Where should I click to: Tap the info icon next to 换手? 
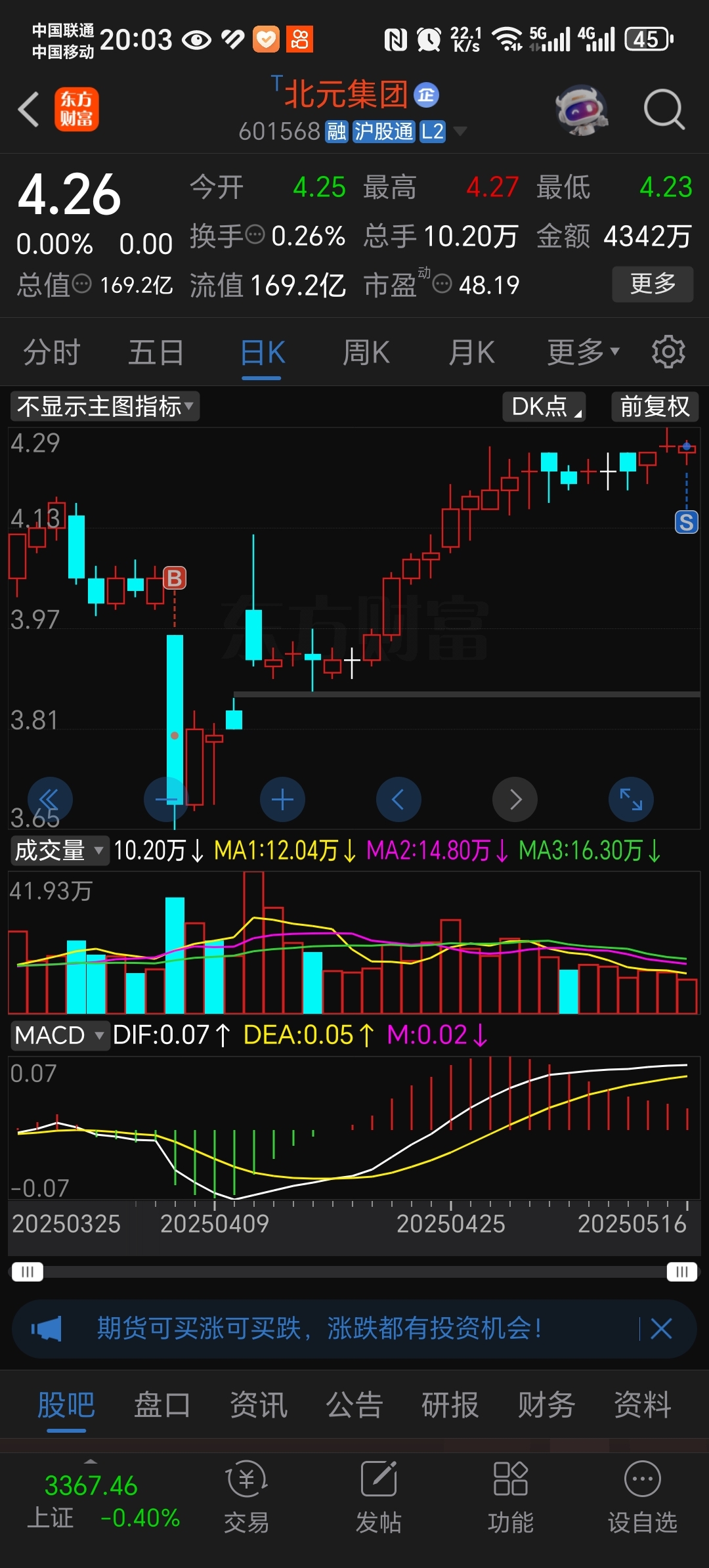(255, 234)
